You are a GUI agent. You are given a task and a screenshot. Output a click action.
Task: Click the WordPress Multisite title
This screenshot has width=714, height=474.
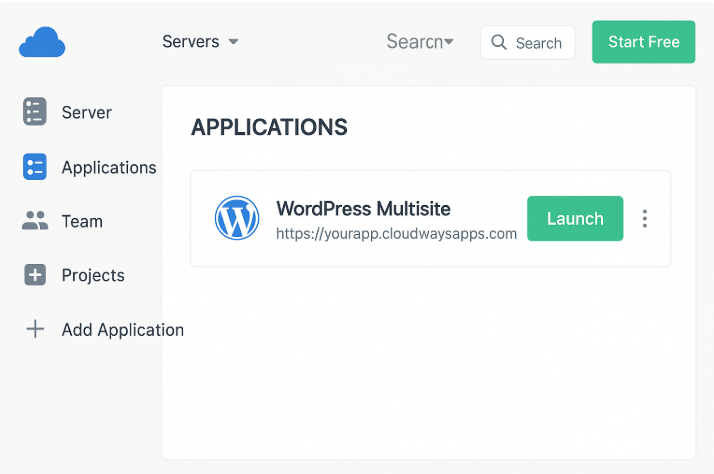click(x=363, y=209)
